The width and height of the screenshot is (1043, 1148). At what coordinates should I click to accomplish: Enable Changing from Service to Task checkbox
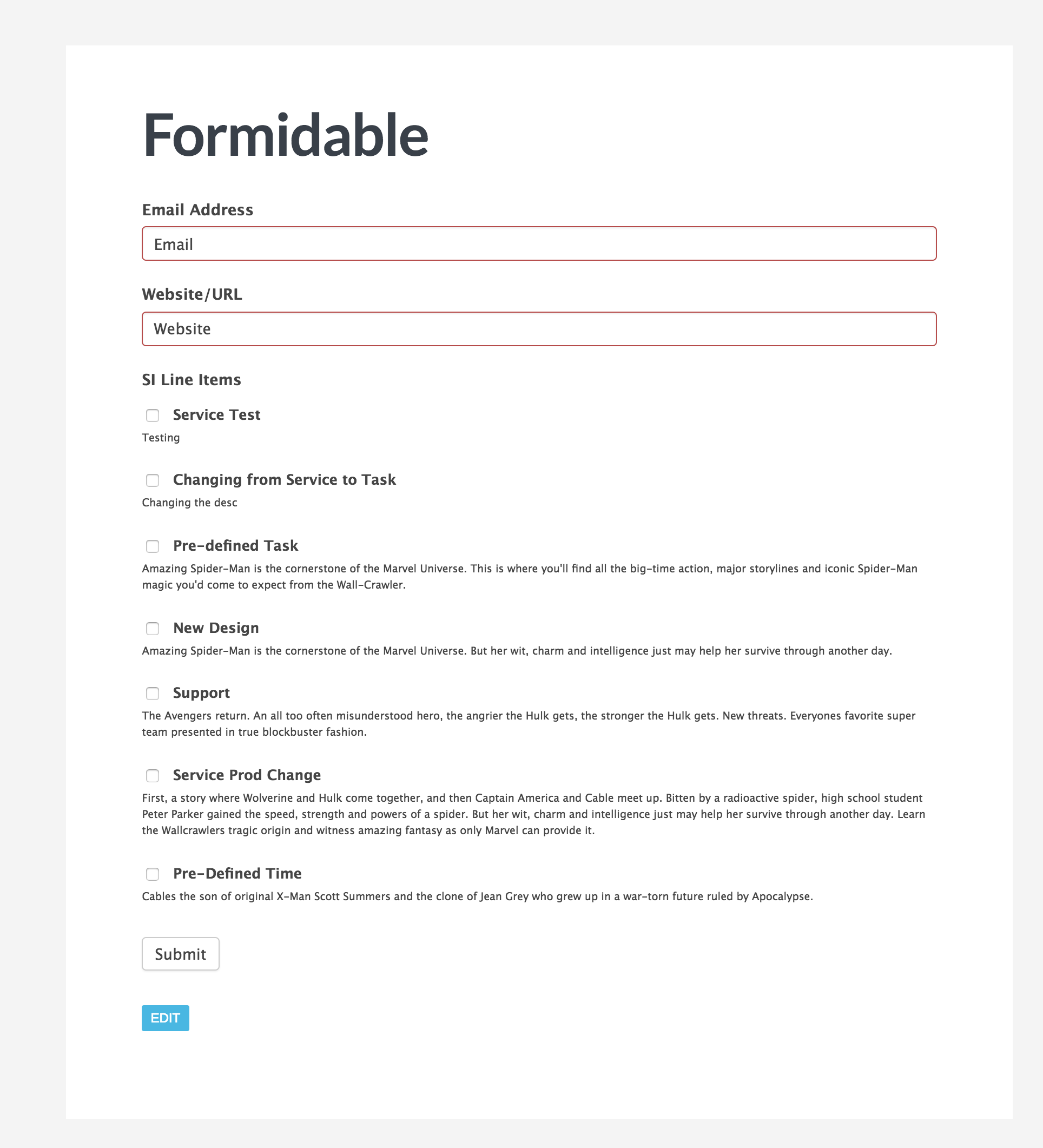pos(153,480)
